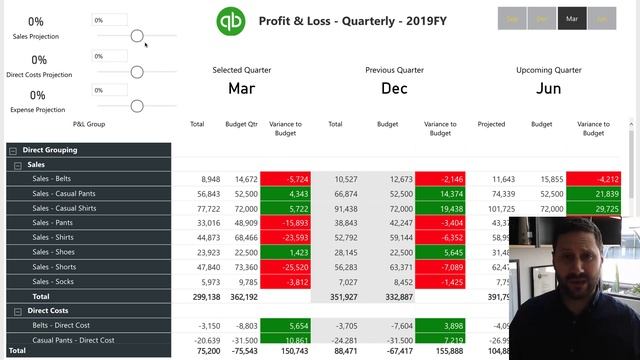This screenshot has height=360, width=640.
Task: Collapse the Direct Grouping row
Action: [x=13, y=151]
